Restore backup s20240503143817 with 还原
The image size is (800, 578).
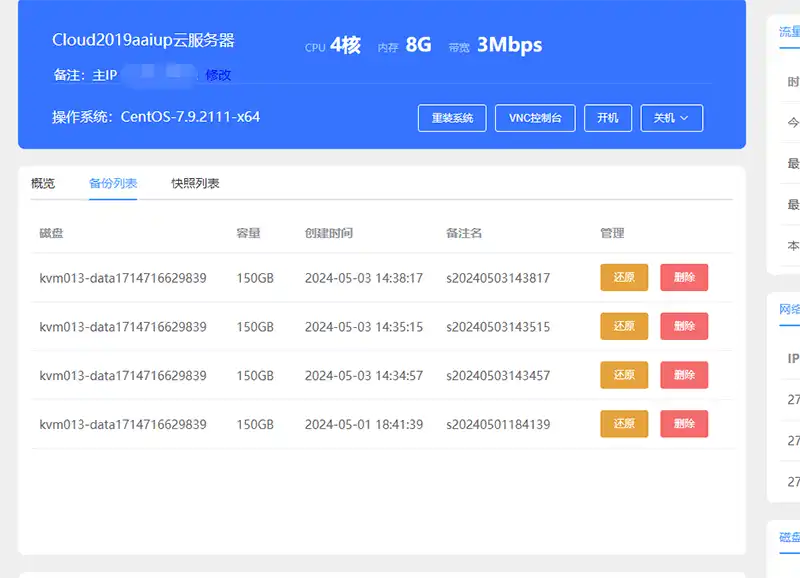(624, 278)
